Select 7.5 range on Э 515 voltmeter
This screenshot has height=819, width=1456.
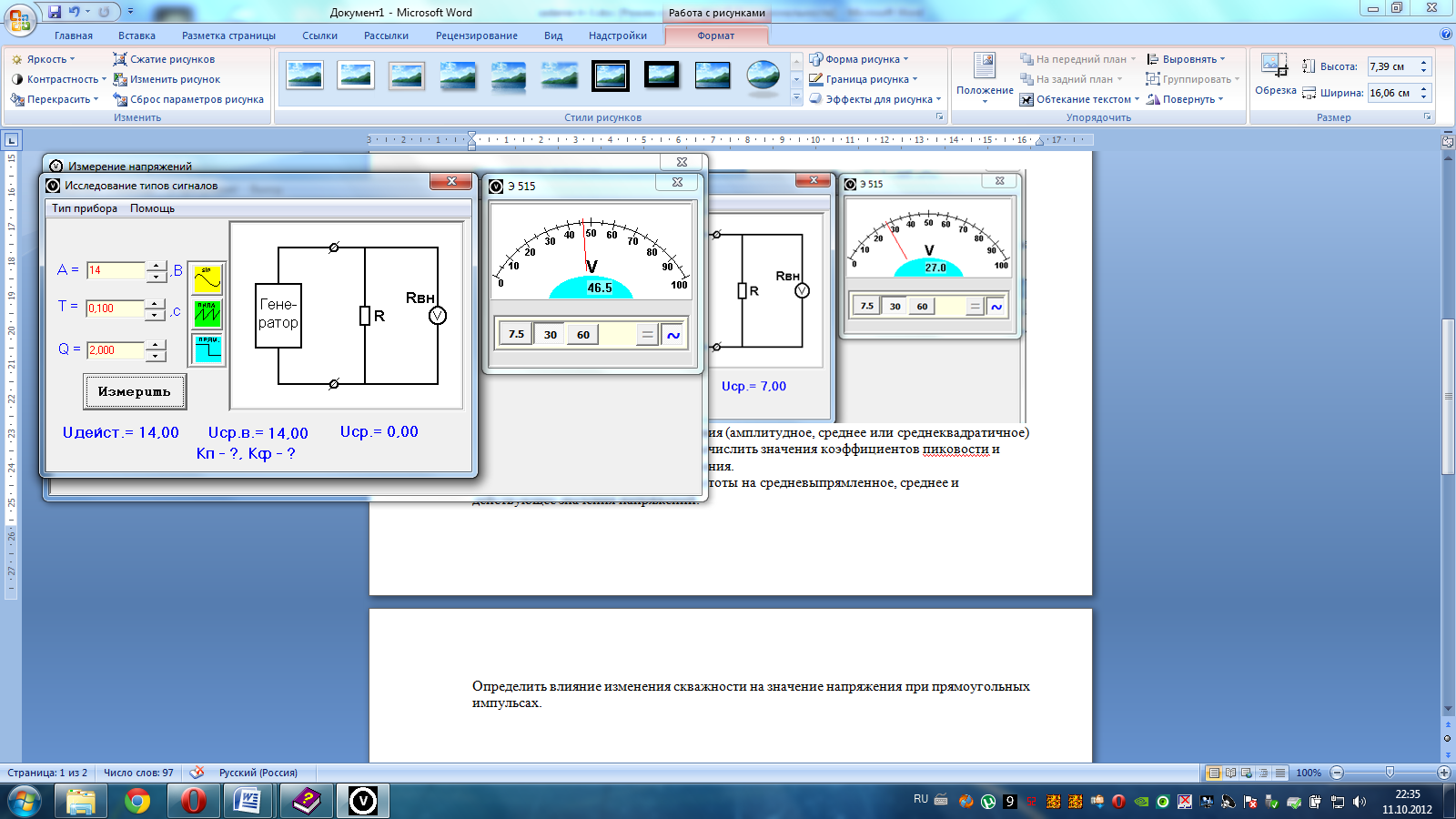pyautogui.click(x=516, y=335)
